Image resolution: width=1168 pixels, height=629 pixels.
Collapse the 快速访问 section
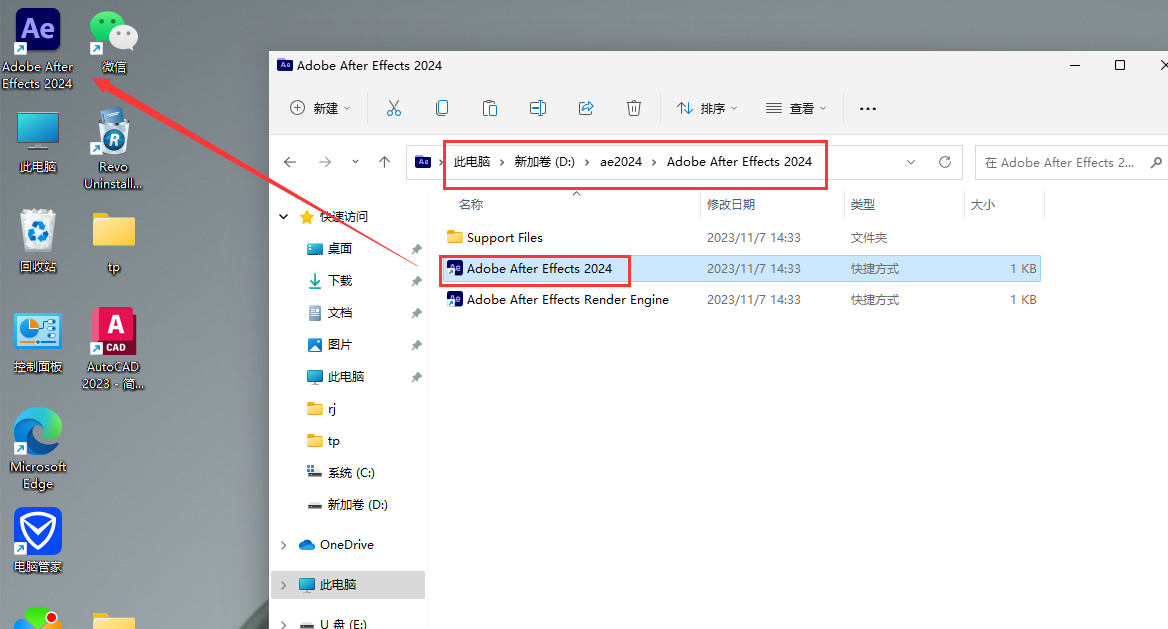[x=284, y=217]
